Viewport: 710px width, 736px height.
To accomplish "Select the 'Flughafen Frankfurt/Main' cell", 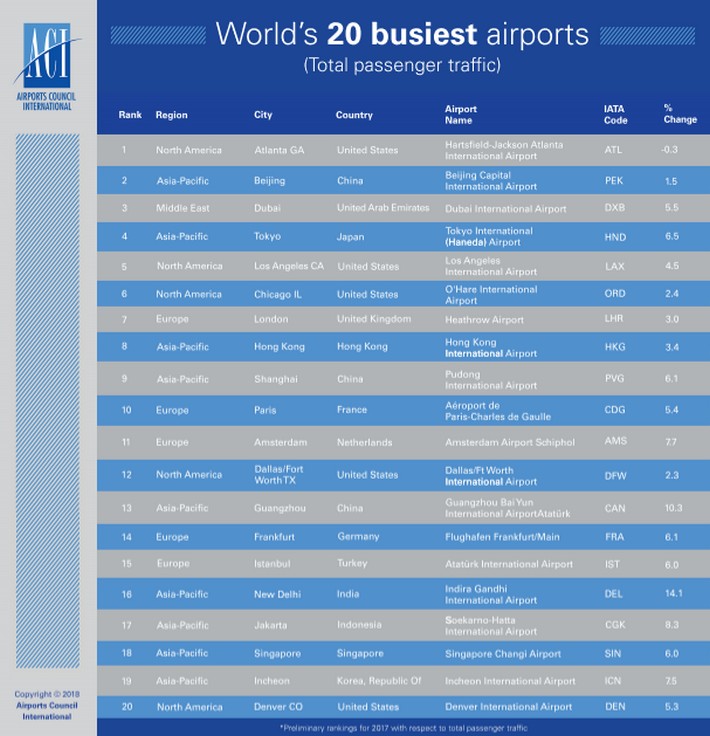I will pos(502,537).
